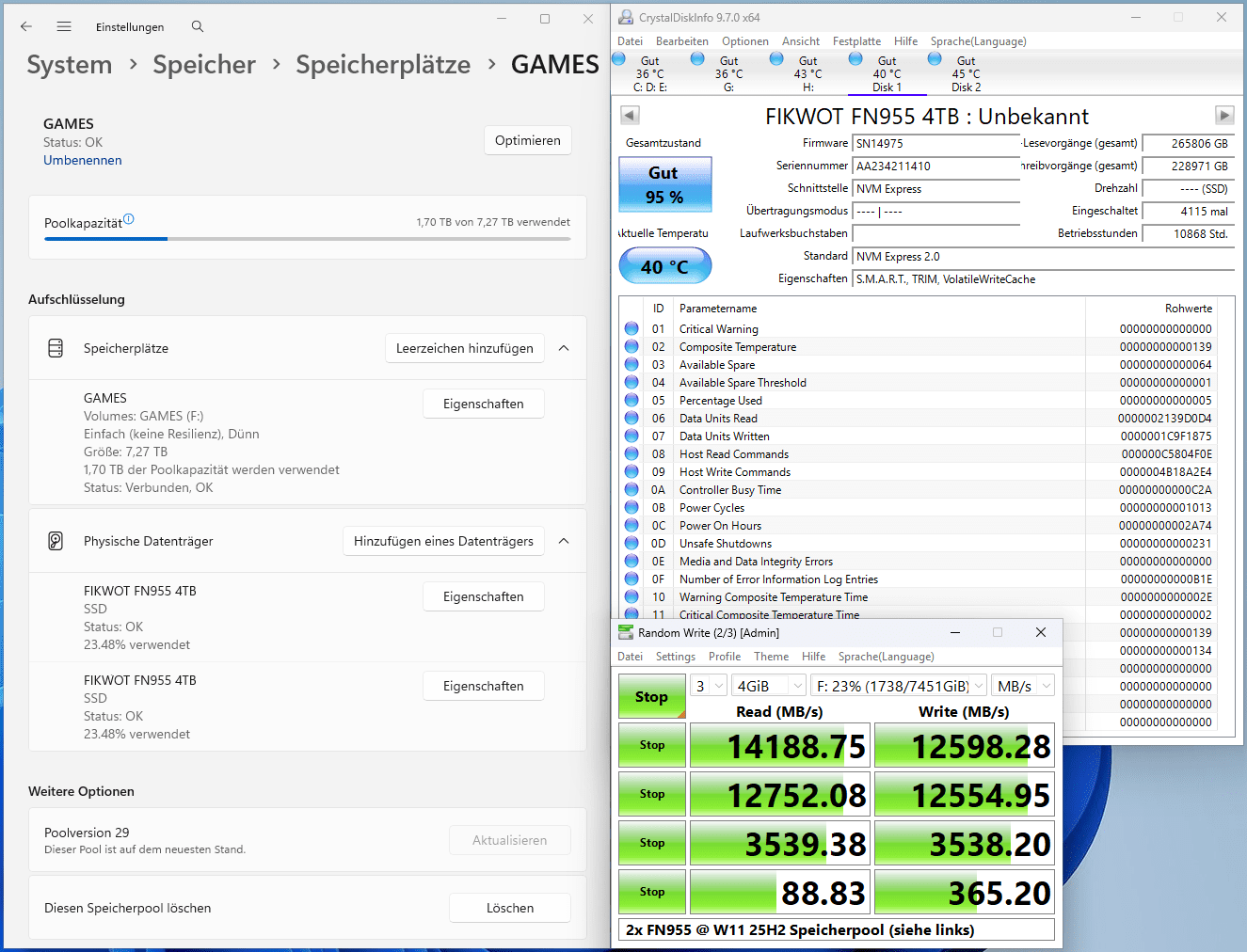Select the Power On Hours attribute row

click(x=918, y=525)
